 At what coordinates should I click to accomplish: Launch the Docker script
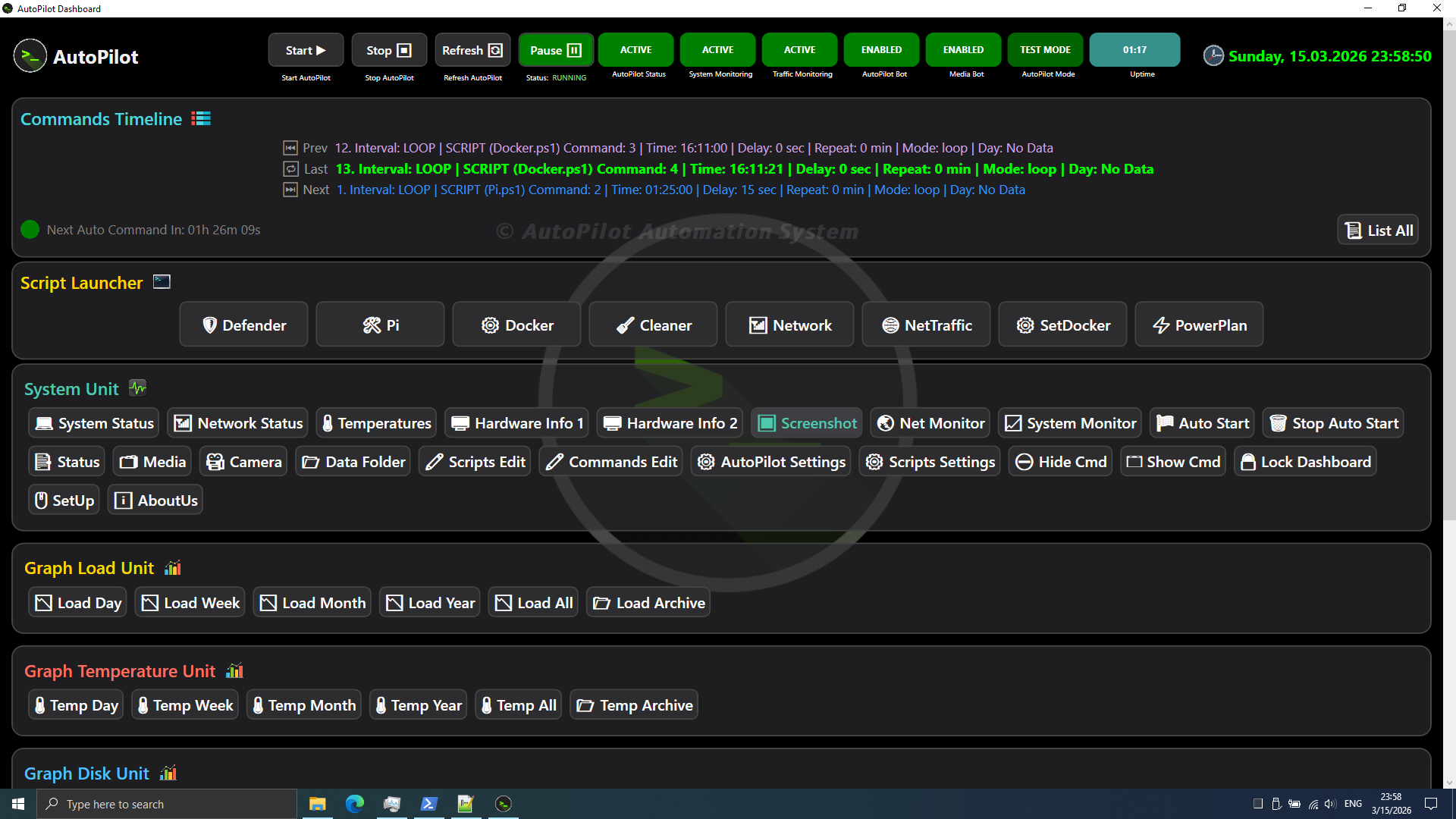click(x=516, y=325)
